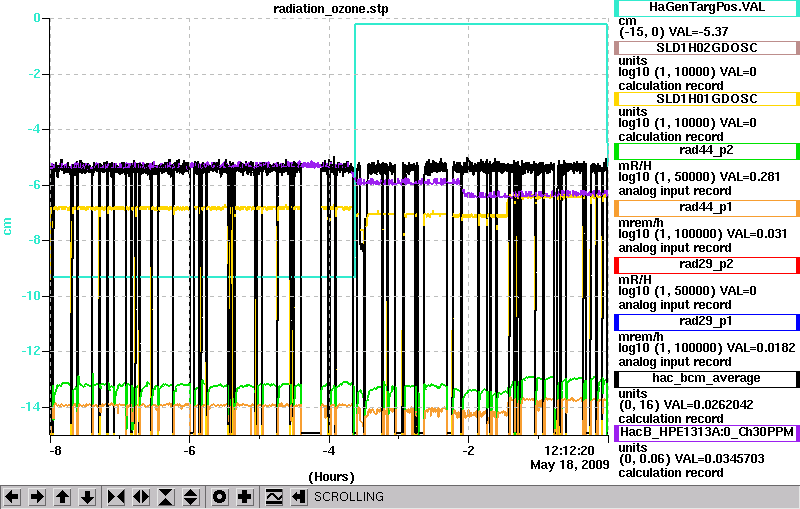
Task: Click the SCROLLING status label
Action: pyautogui.click(x=349, y=497)
